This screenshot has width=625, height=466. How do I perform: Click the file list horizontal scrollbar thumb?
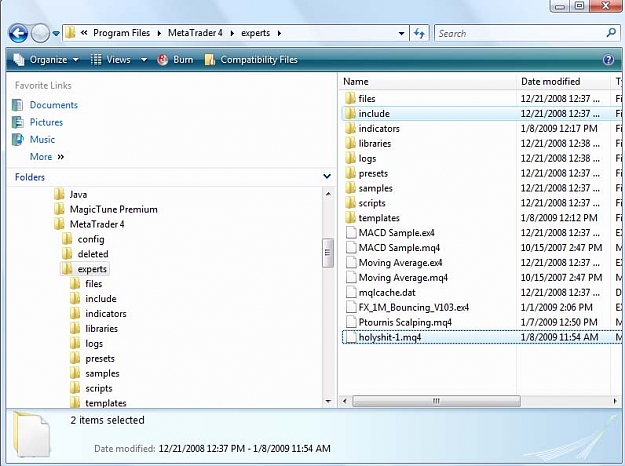436,401
